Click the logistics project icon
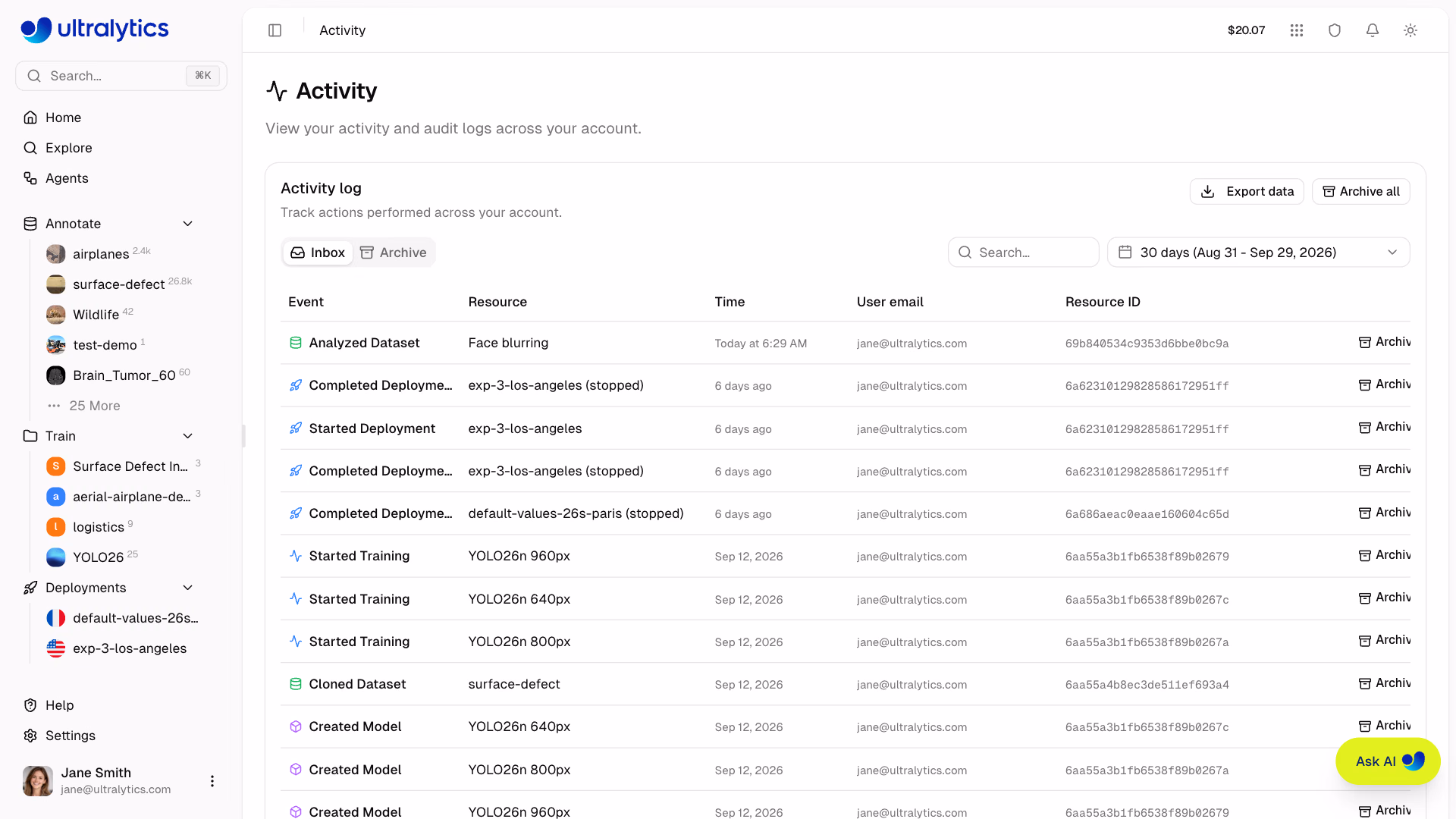 coord(56,527)
